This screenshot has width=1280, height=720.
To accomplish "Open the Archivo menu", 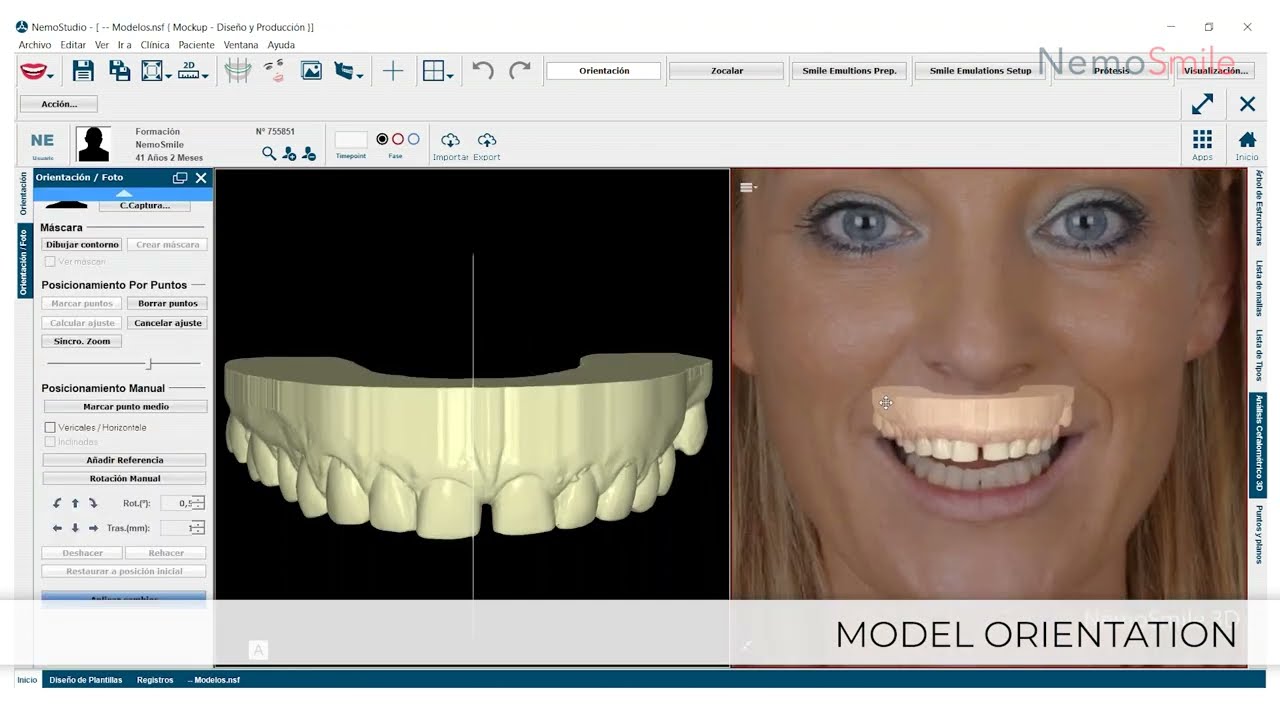I will [35, 45].
